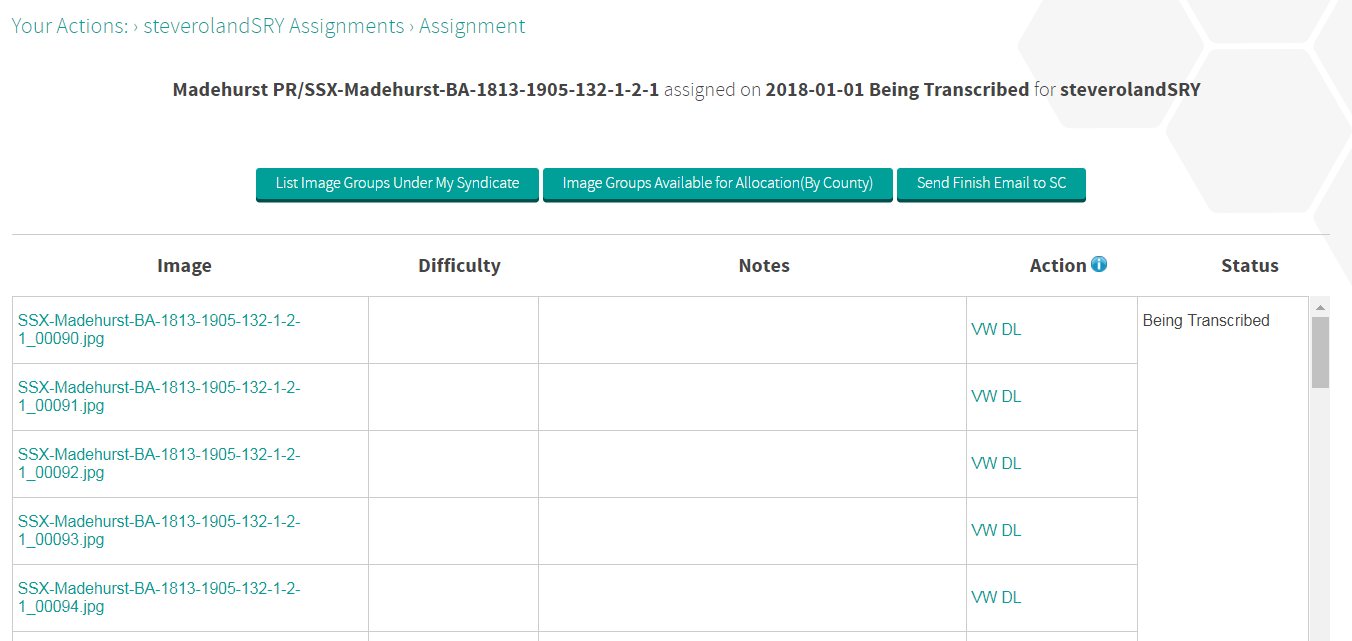1352x641 pixels.
Task: Open image file ending 1_00092.jpg
Action: pos(159,464)
